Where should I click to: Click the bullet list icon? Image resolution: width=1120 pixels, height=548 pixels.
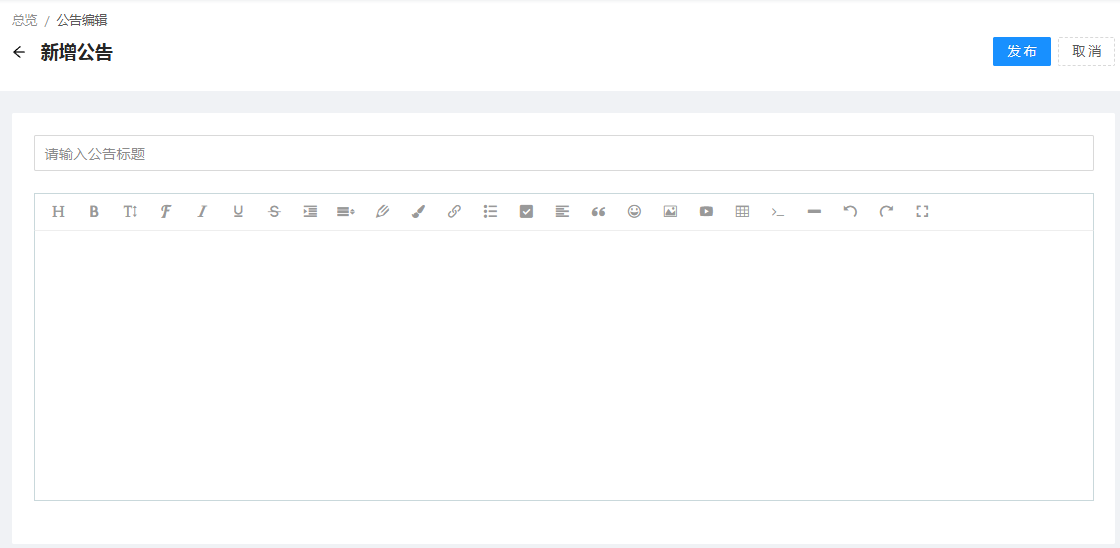(x=490, y=212)
